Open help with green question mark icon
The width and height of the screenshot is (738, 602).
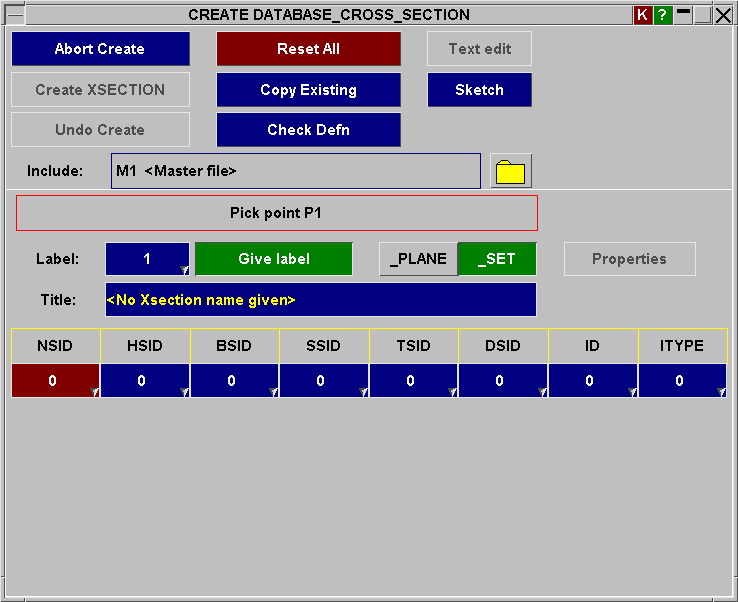tap(662, 15)
